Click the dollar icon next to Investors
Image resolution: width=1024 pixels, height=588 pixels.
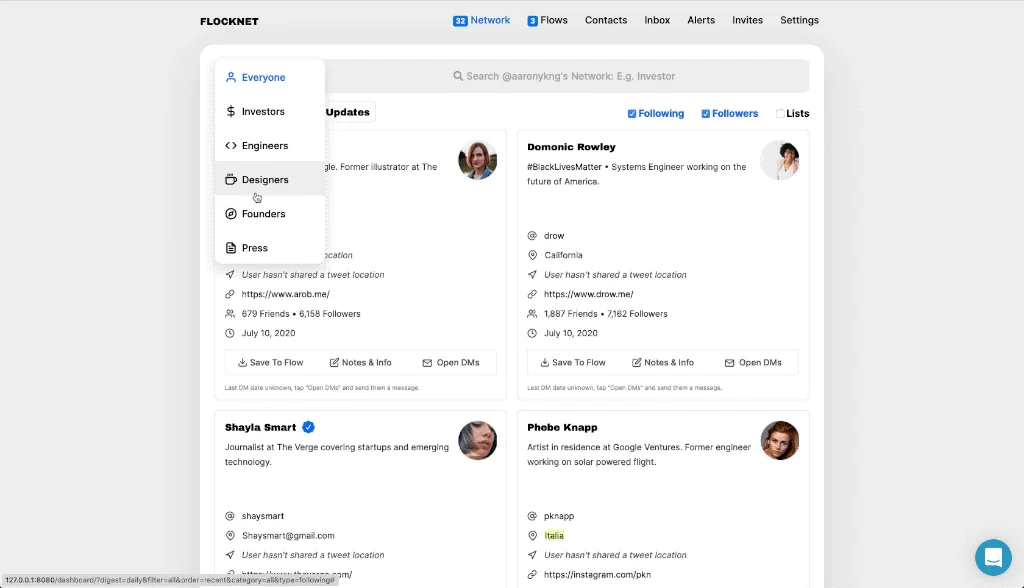coord(231,112)
